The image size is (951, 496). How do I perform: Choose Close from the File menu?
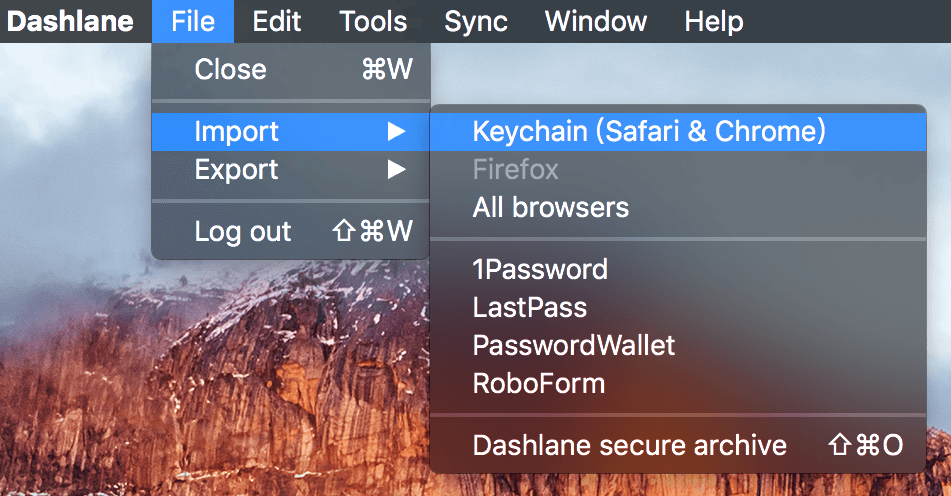pyautogui.click(x=291, y=69)
